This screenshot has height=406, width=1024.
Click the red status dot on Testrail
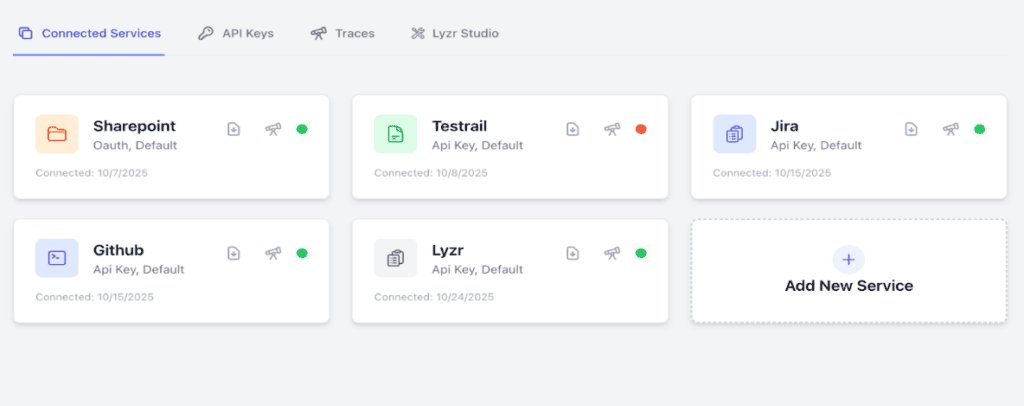641,129
